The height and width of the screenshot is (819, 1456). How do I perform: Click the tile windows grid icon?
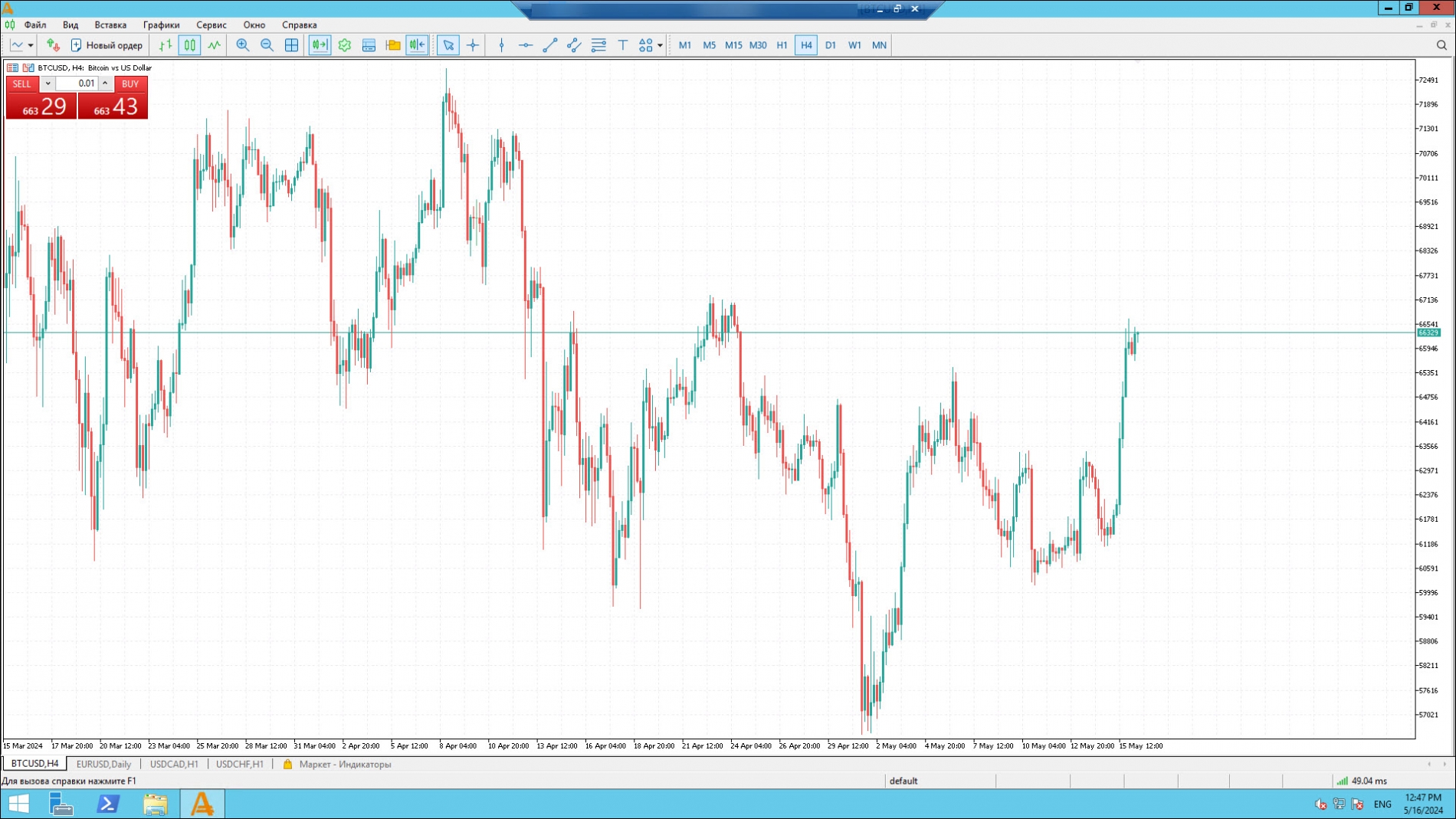click(x=291, y=45)
